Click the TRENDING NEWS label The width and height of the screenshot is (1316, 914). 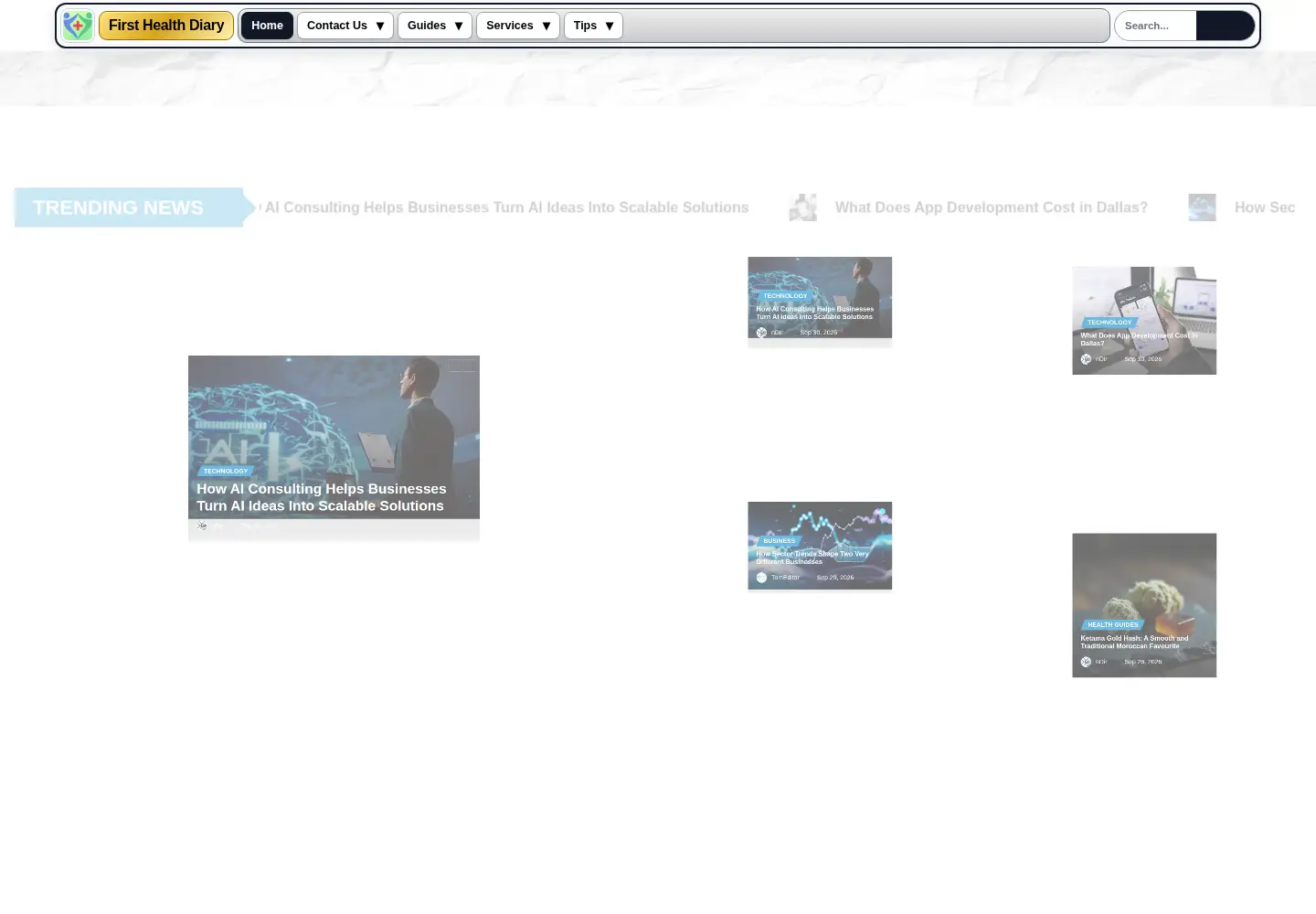[x=118, y=207]
